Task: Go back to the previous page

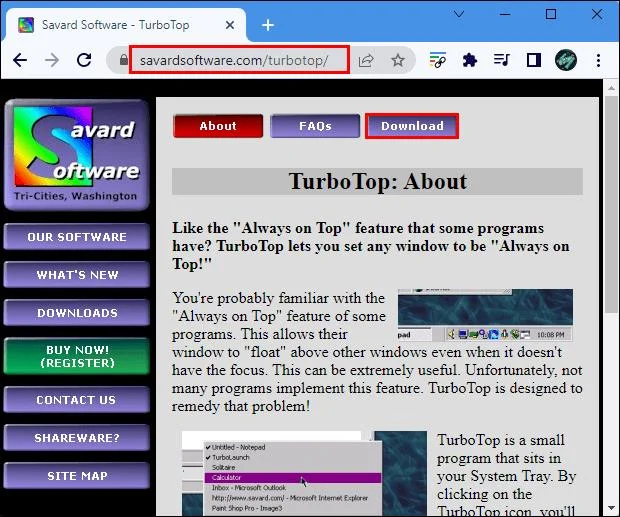Action: 20,60
